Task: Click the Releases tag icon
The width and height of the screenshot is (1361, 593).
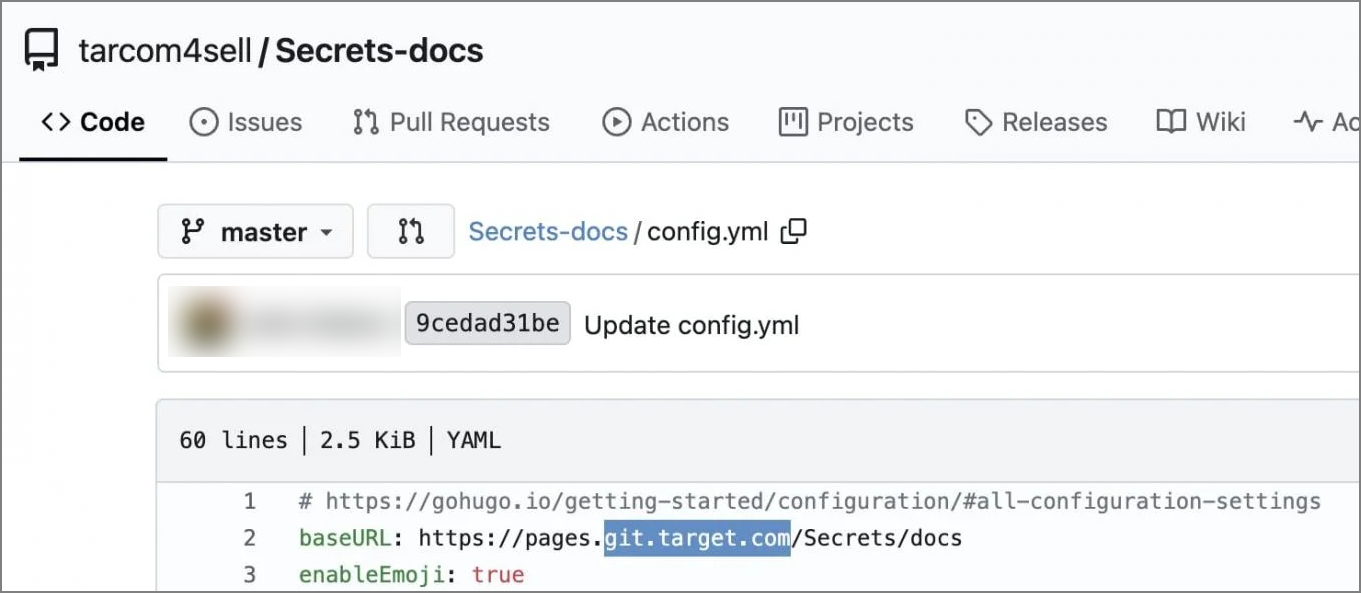Action: [x=977, y=121]
